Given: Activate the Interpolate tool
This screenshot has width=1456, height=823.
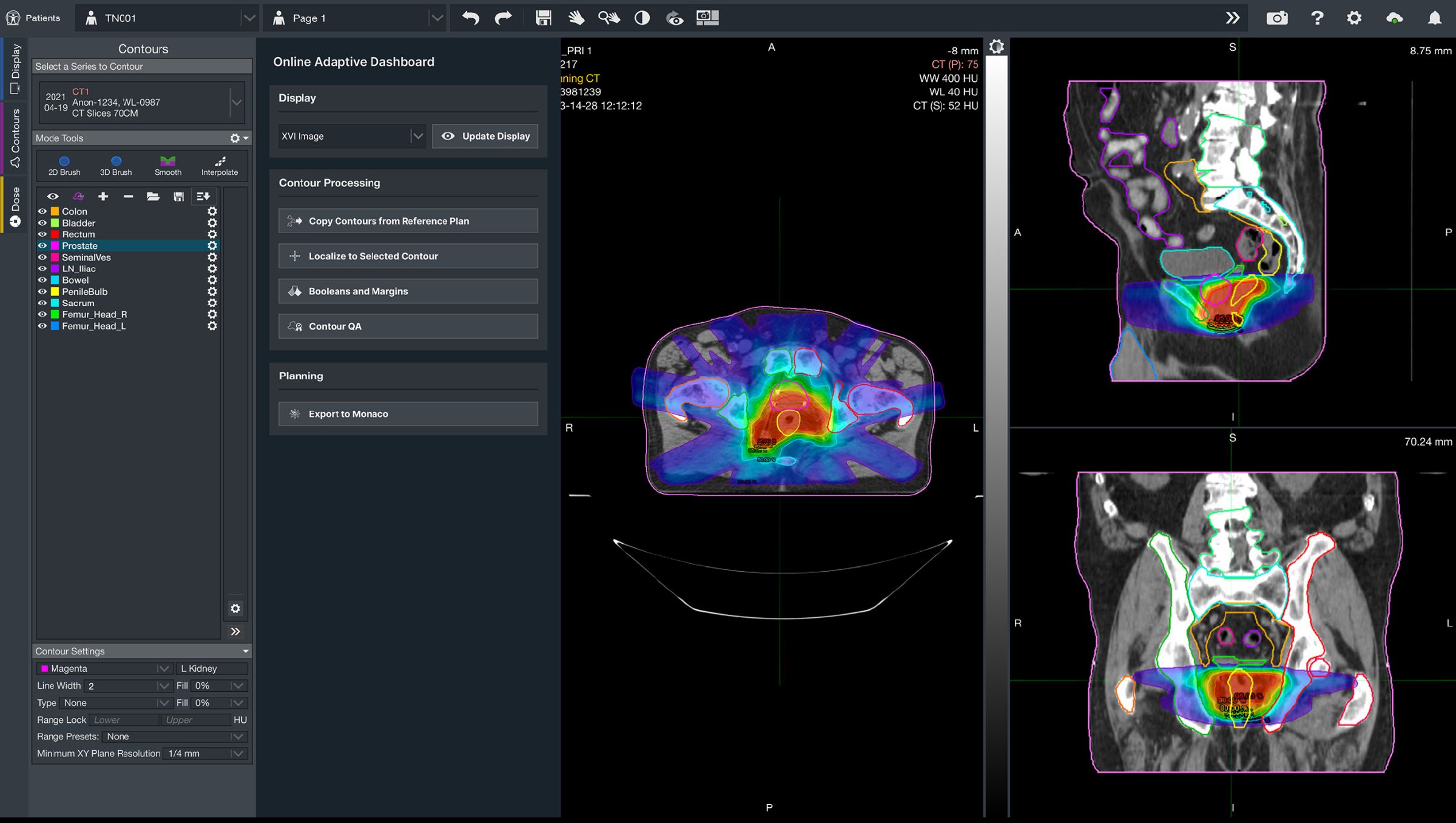Looking at the screenshot, I should pyautogui.click(x=220, y=165).
